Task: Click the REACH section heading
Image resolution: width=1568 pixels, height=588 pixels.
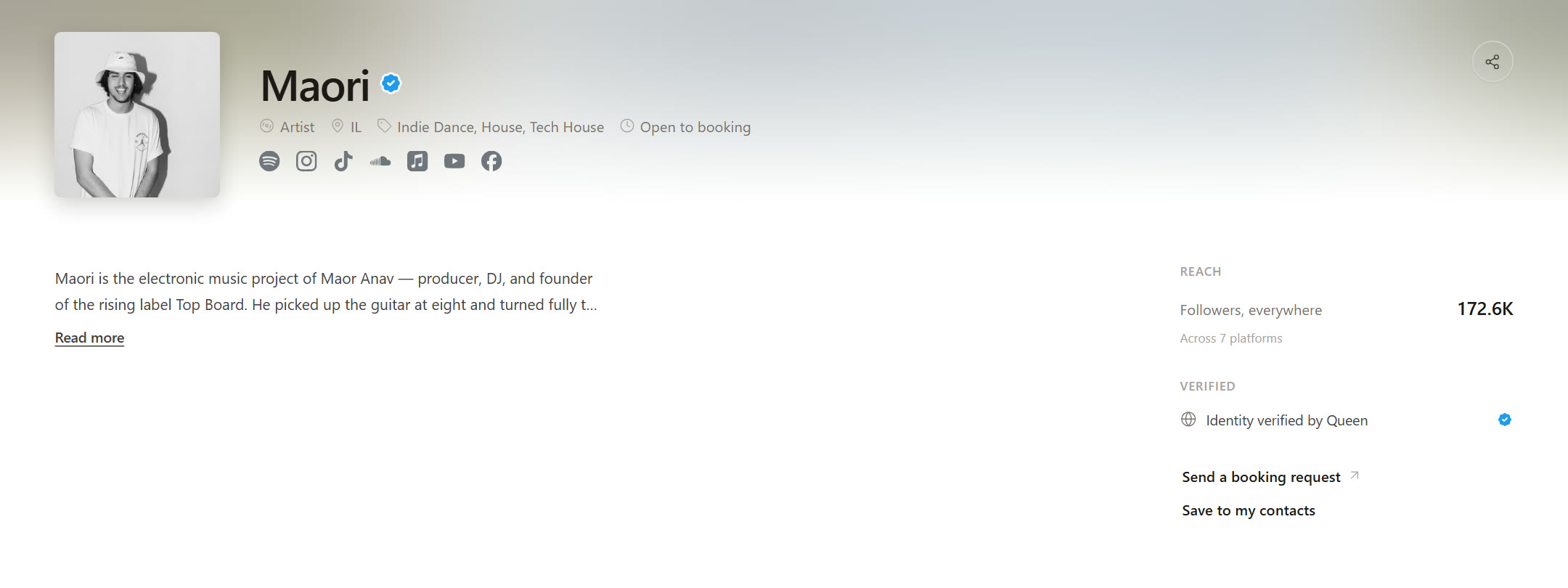Action: pos(1201,271)
